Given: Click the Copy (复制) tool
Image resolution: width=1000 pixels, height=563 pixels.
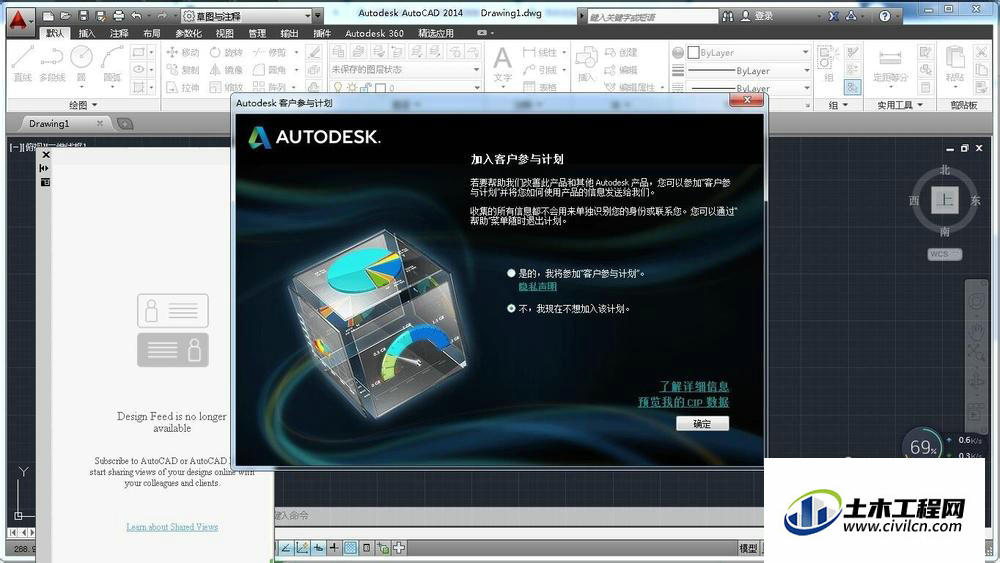Looking at the screenshot, I should 182,69.
